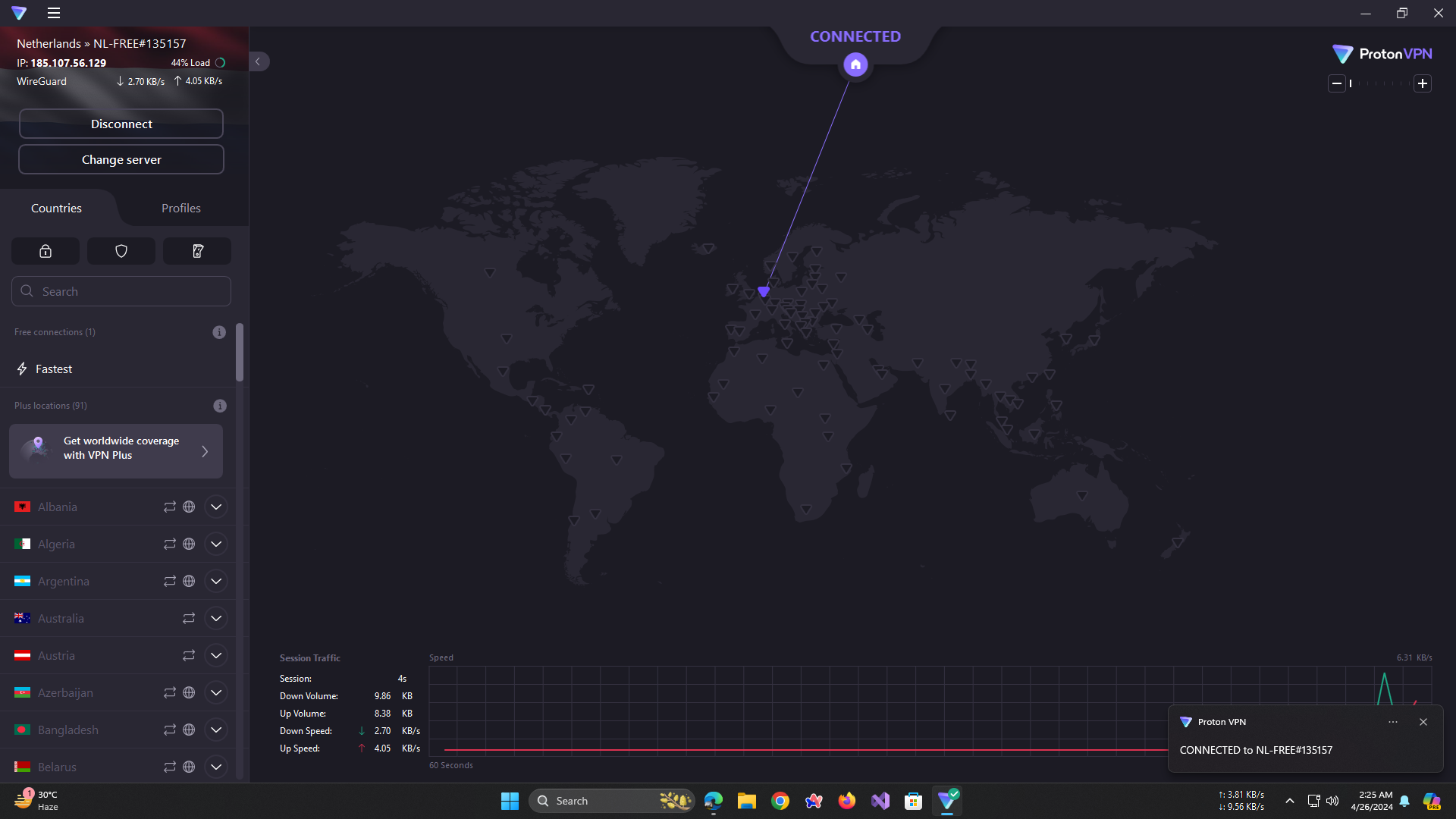
Task: Select the Countries tab
Action: coord(56,208)
